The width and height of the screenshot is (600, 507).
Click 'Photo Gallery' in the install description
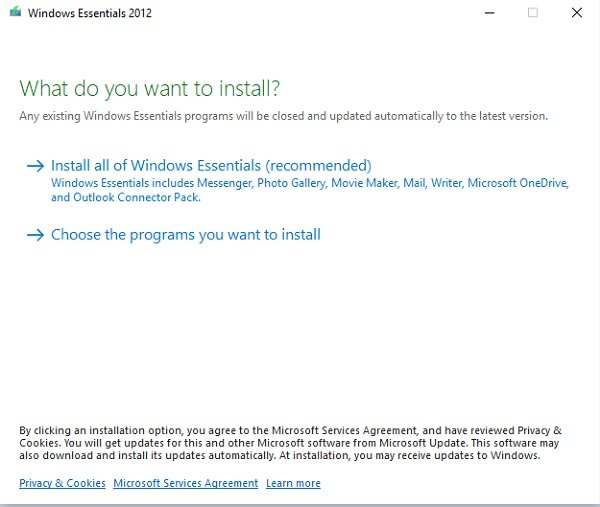(292, 183)
